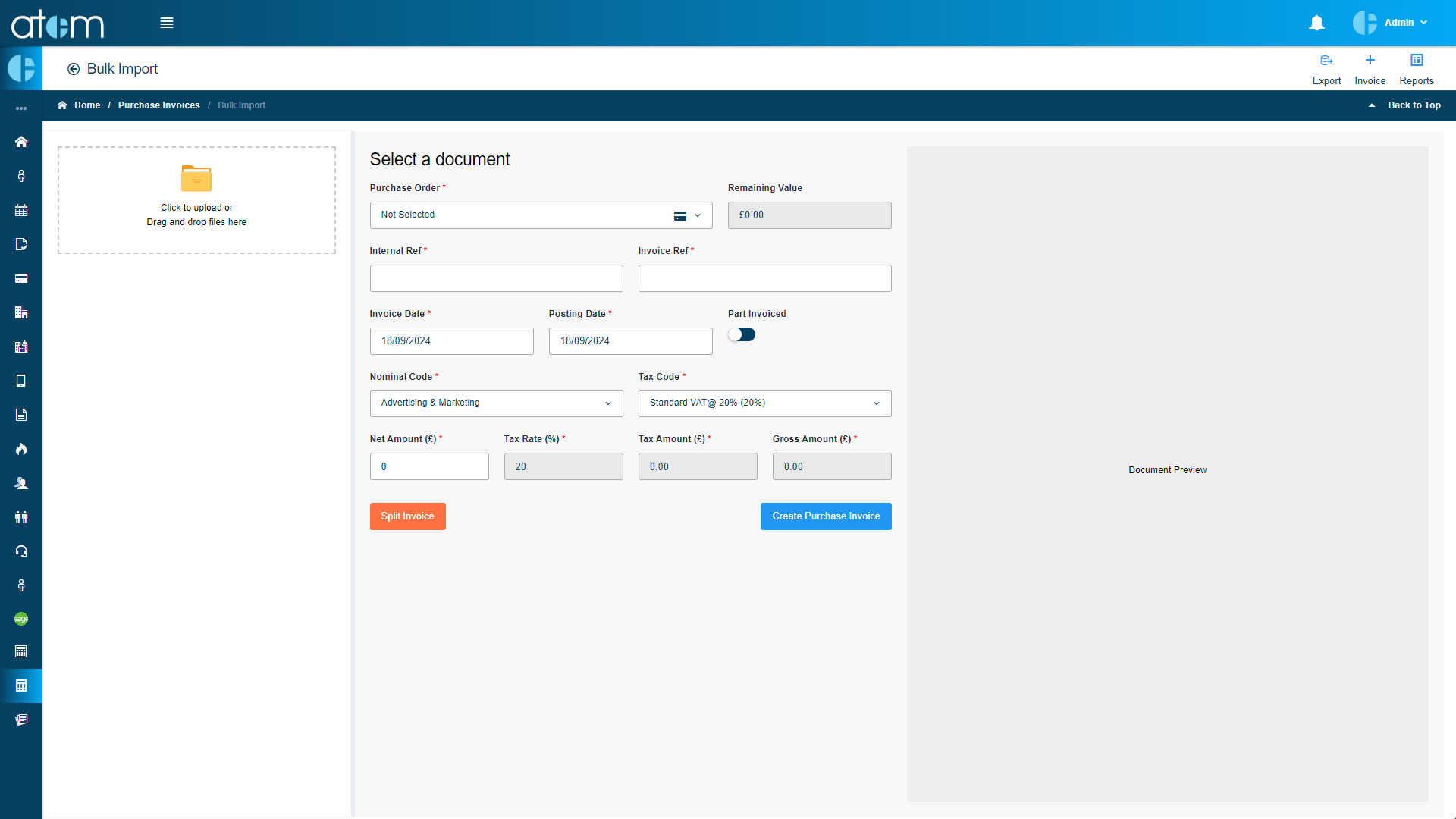The height and width of the screenshot is (819, 1456).
Task: Open the building icon below the credit card
Action: [x=21, y=312]
